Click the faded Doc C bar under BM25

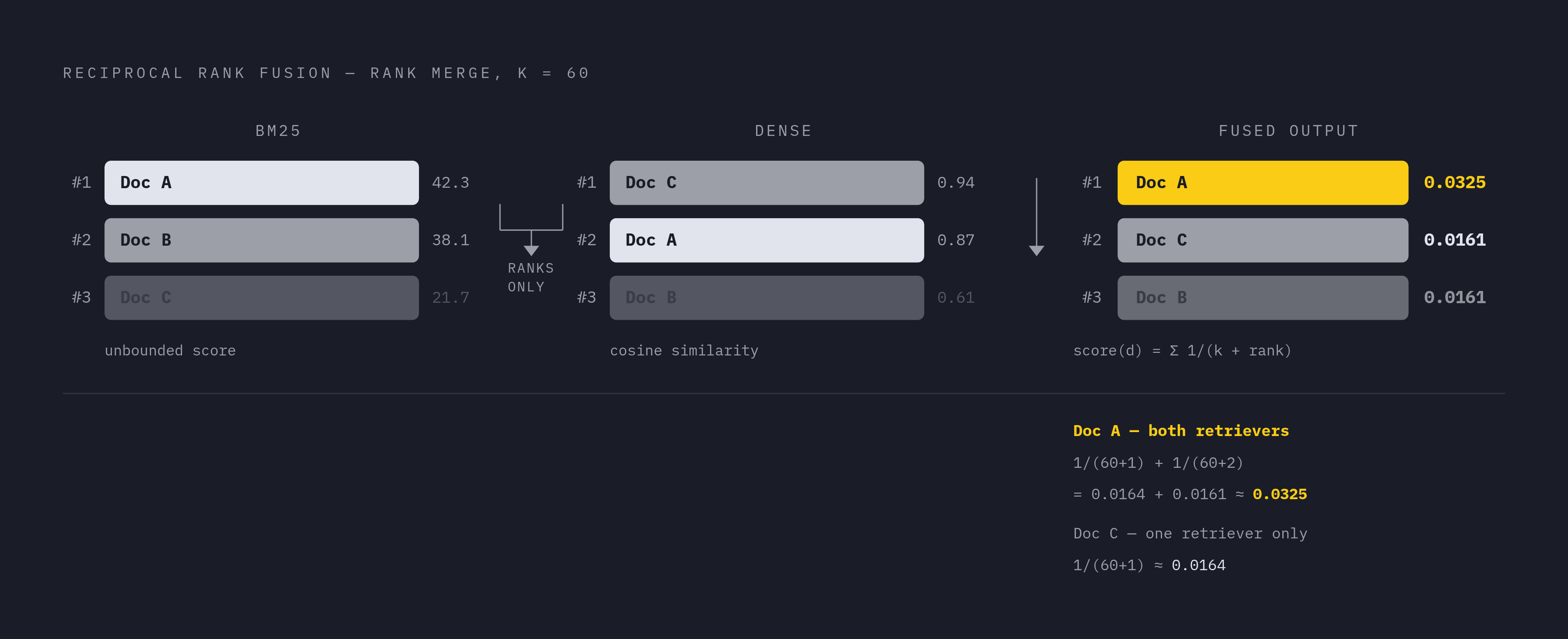261,298
